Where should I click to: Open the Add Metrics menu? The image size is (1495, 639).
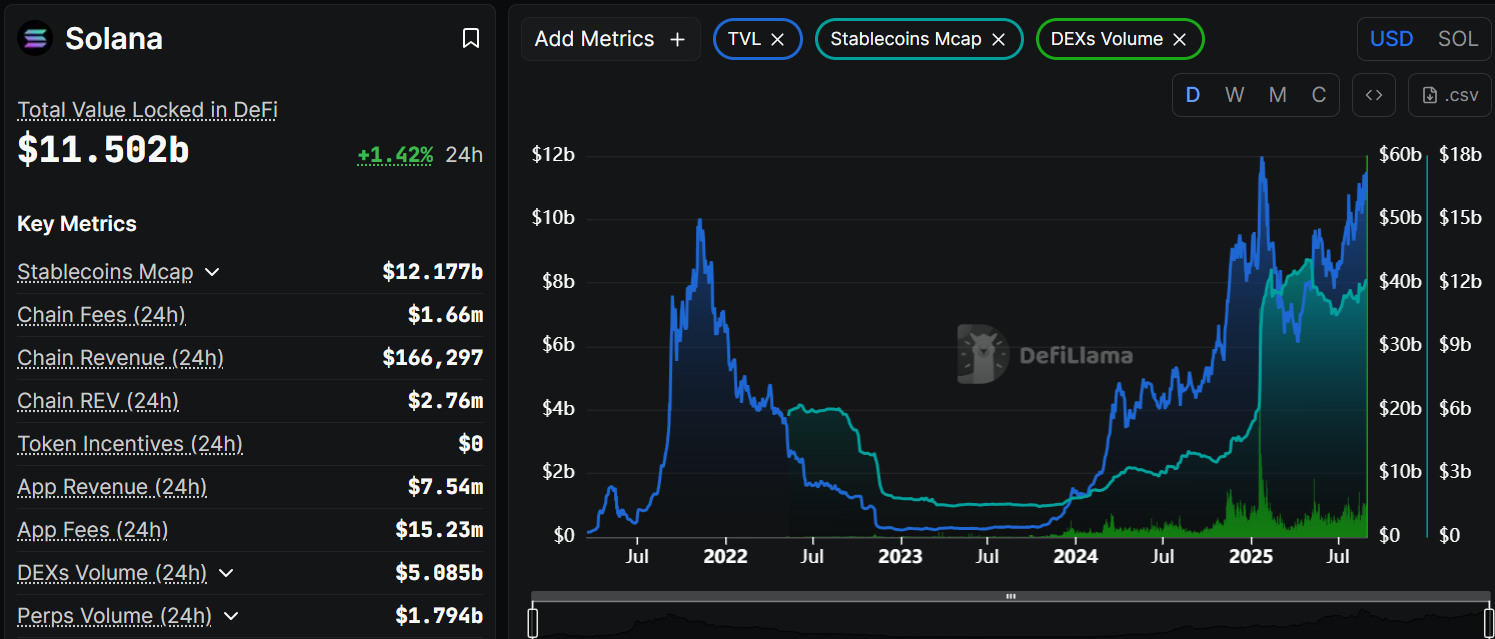coord(610,39)
